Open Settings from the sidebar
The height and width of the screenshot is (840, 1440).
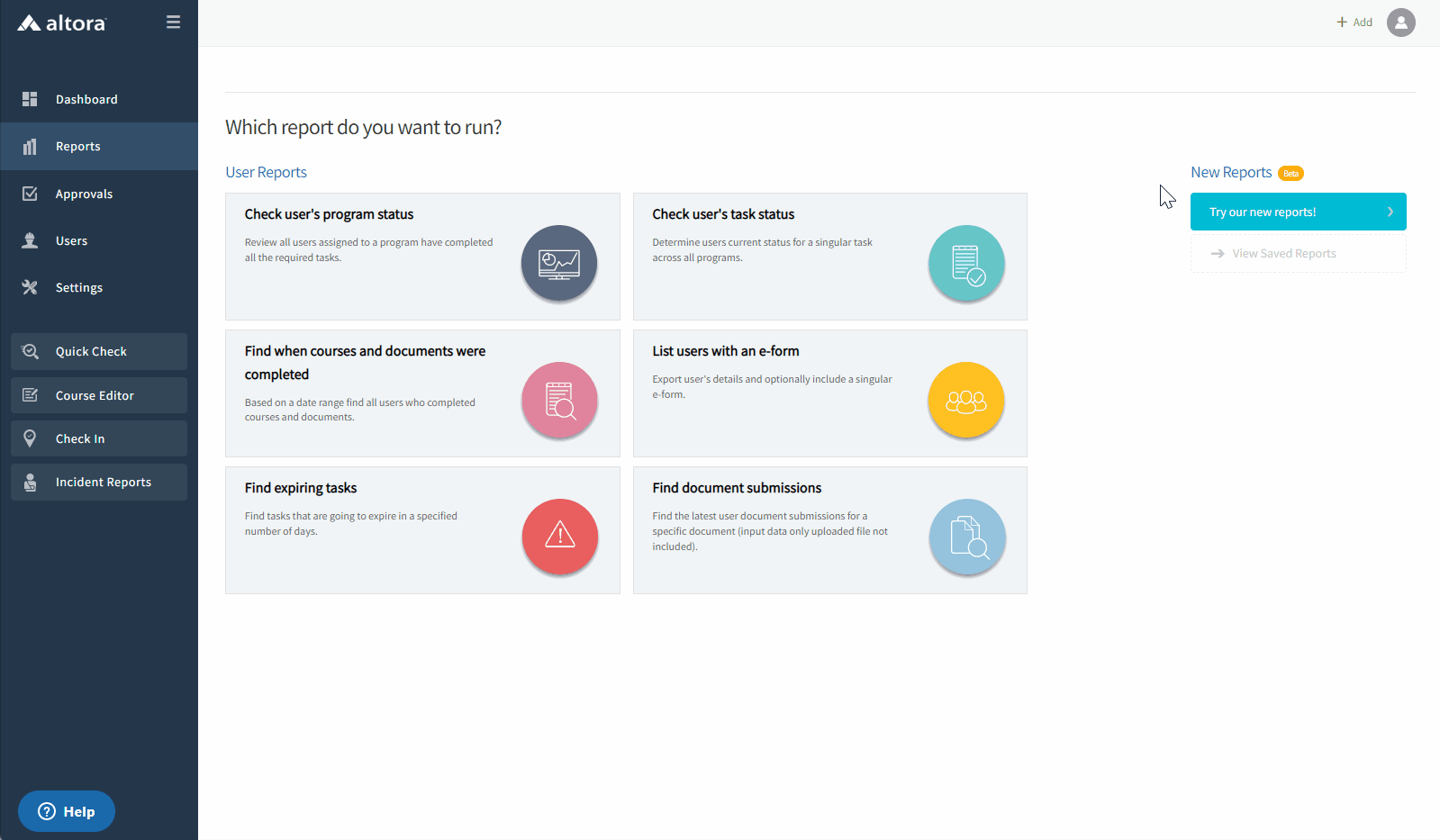click(79, 288)
